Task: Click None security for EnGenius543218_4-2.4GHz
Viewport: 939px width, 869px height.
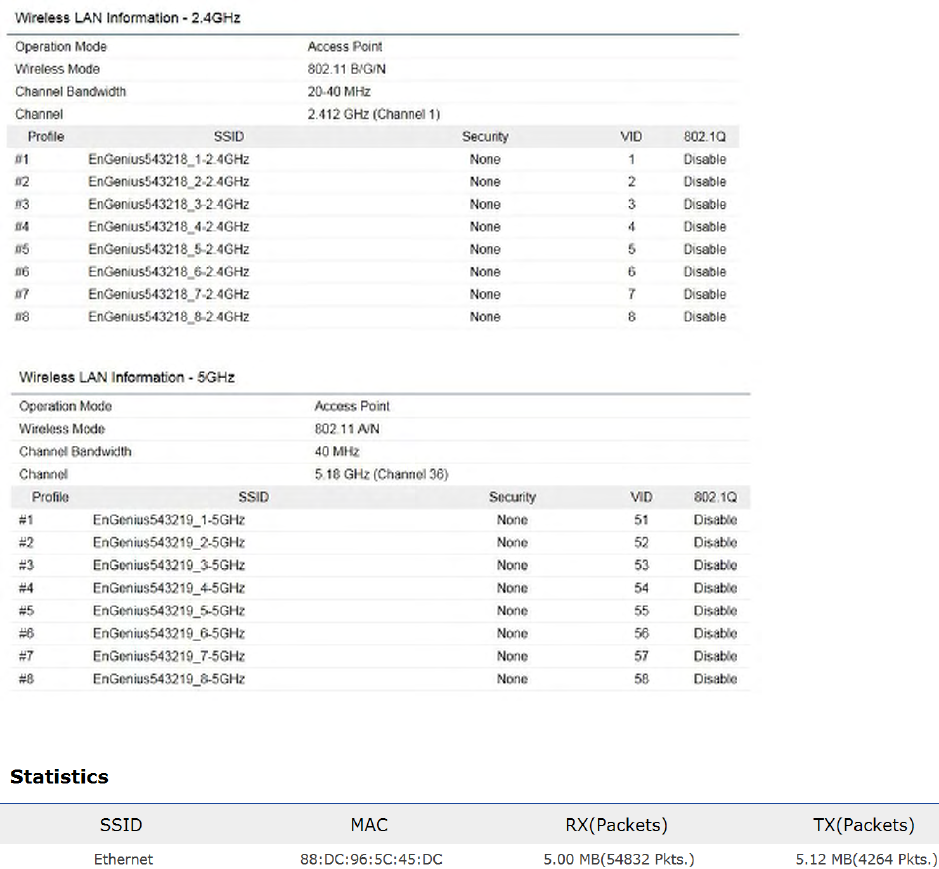Action: click(x=485, y=227)
